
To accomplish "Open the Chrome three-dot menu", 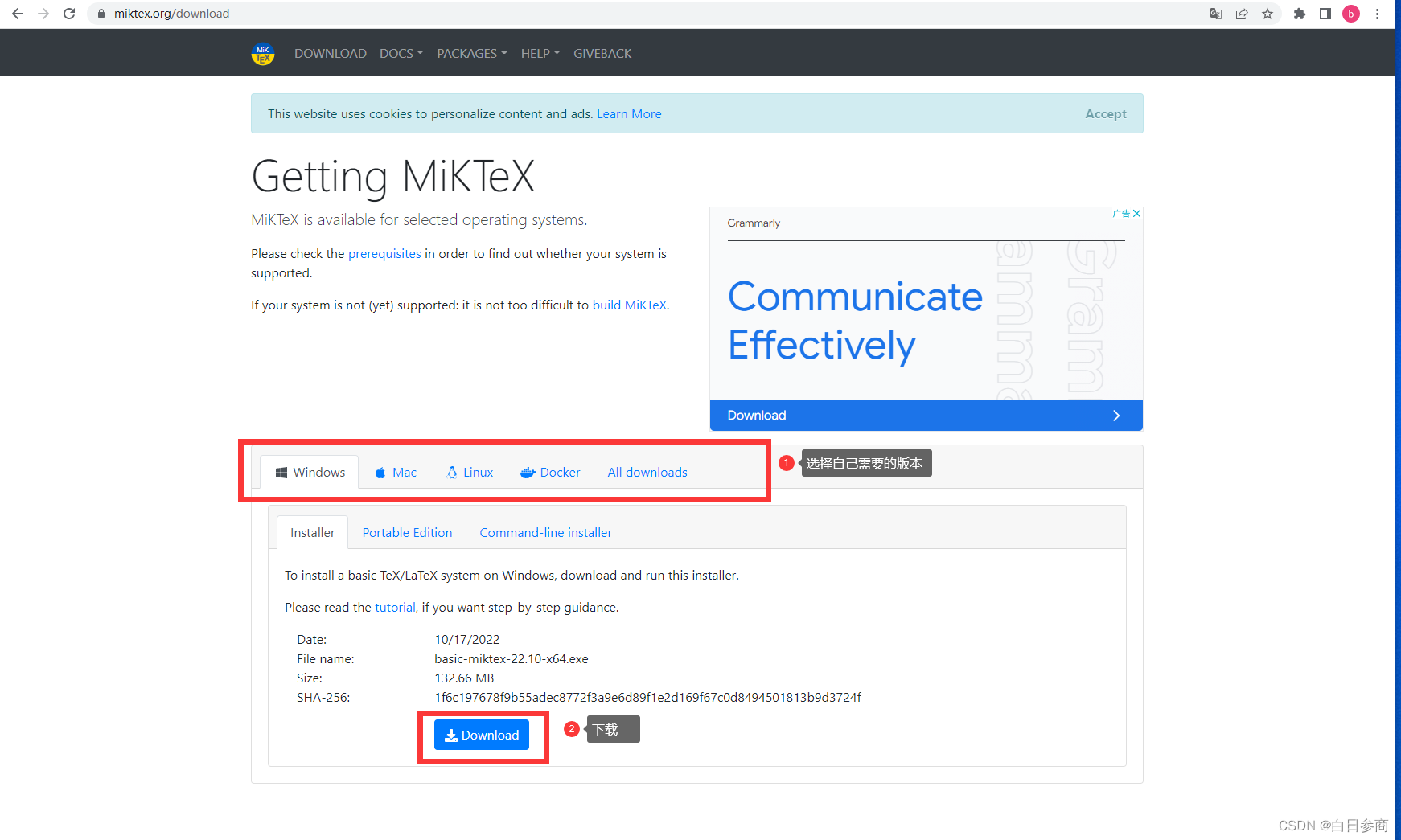I will (1378, 14).
